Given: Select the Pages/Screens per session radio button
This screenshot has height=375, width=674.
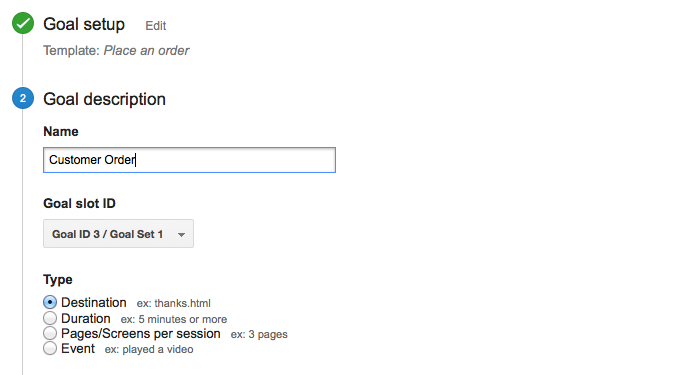Looking at the screenshot, I should (x=50, y=333).
